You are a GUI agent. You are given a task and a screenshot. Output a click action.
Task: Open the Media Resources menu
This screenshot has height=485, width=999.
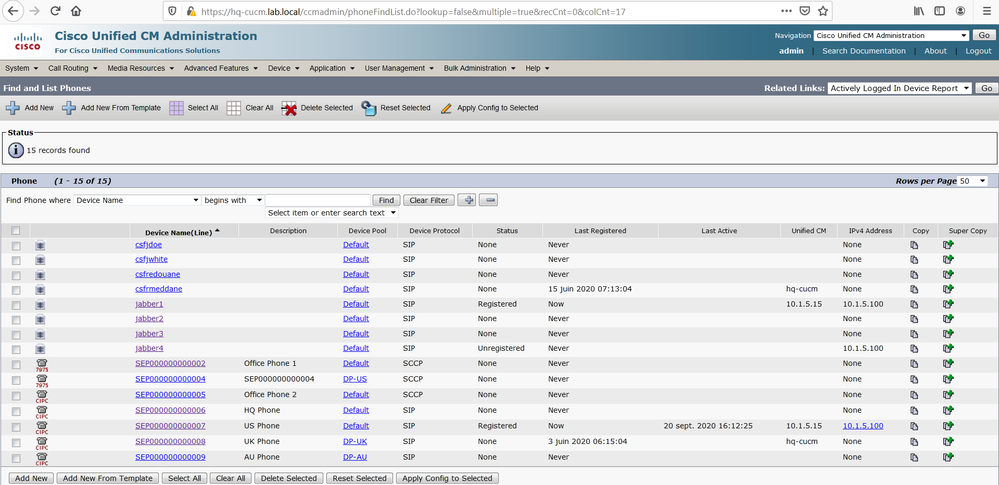tap(140, 68)
